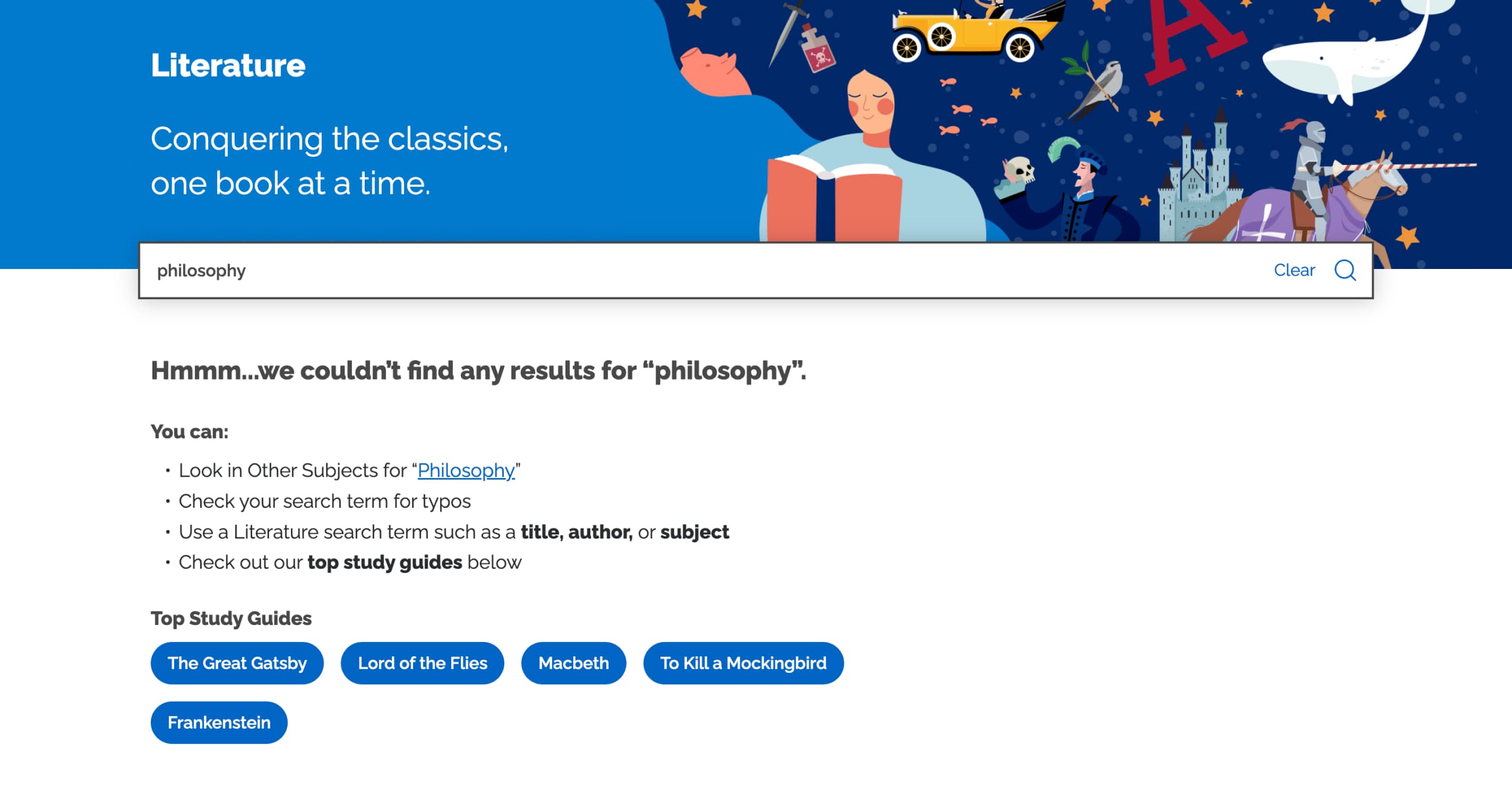Focus the search box containing philosophy
Screen dimensions: 1512x790
tap(665, 270)
